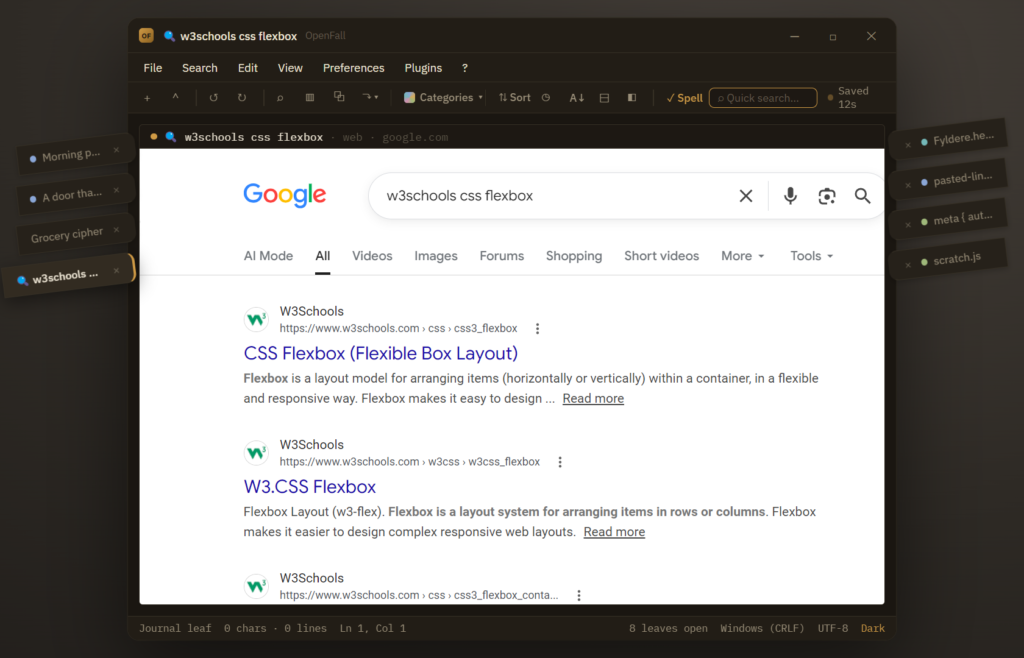Select the Short videos search tab
Viewport: 1024px width, 658px height.
click(x=662, y=256)
